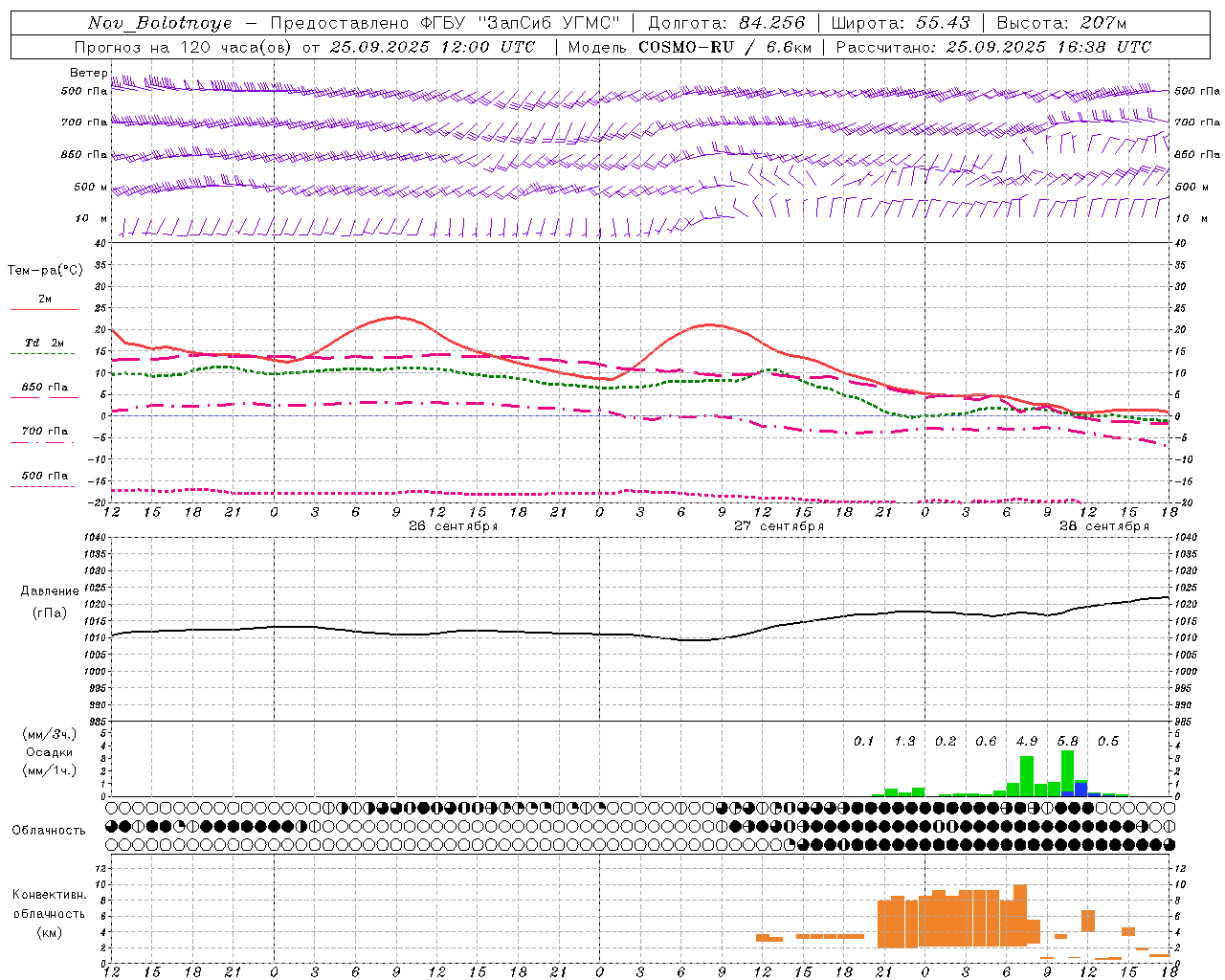Viewport: 1225px width, 980px height.
Task: Click the Рассчитано 25.09.2025 16:38 UTC timestamp
Action: pyautogui.click(x=994, y=47)
